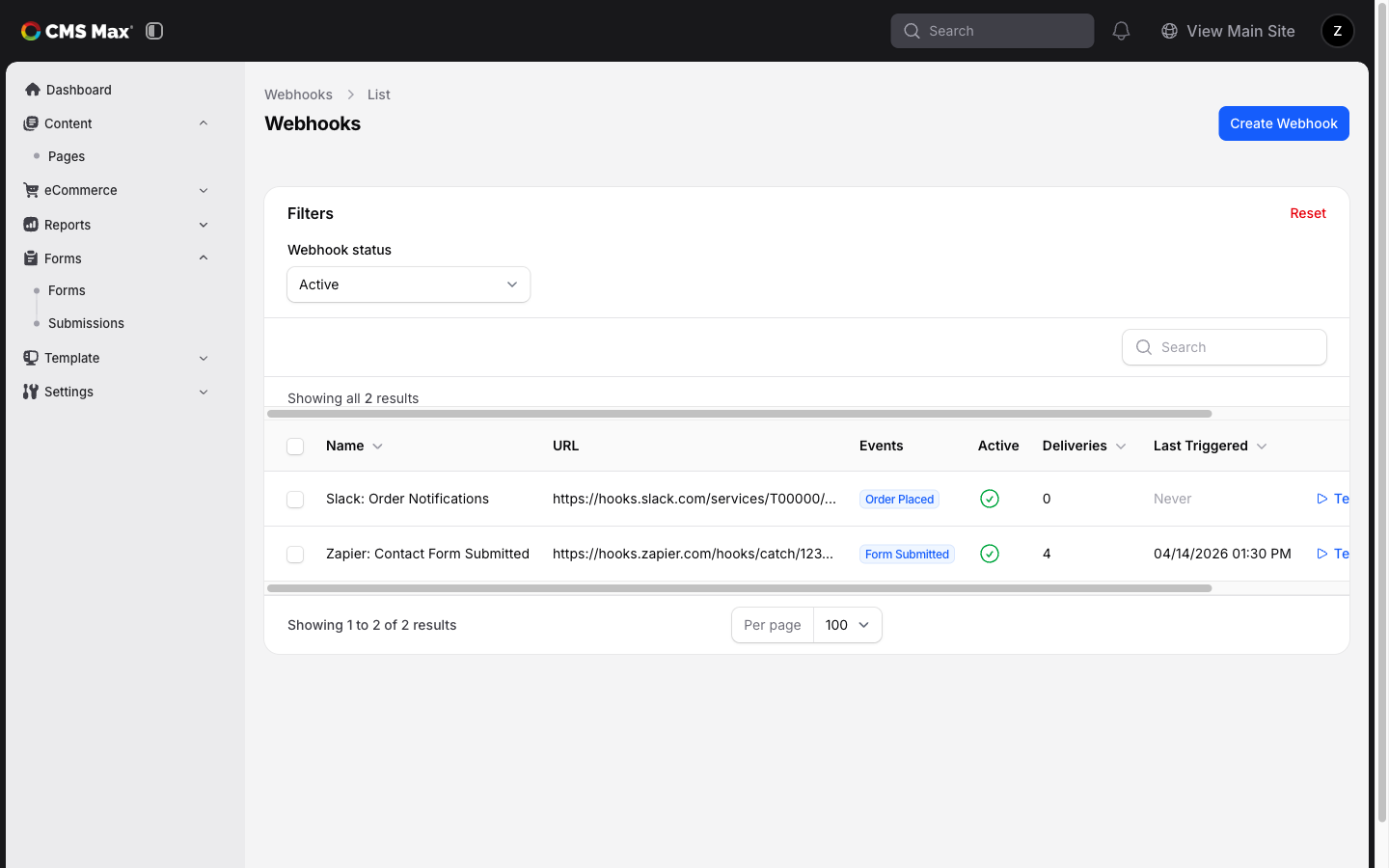Viewport: 1389px width, 868px height.
Task: Click the globe icon beside View Main Site
Action: click(x=1169, y=31)
